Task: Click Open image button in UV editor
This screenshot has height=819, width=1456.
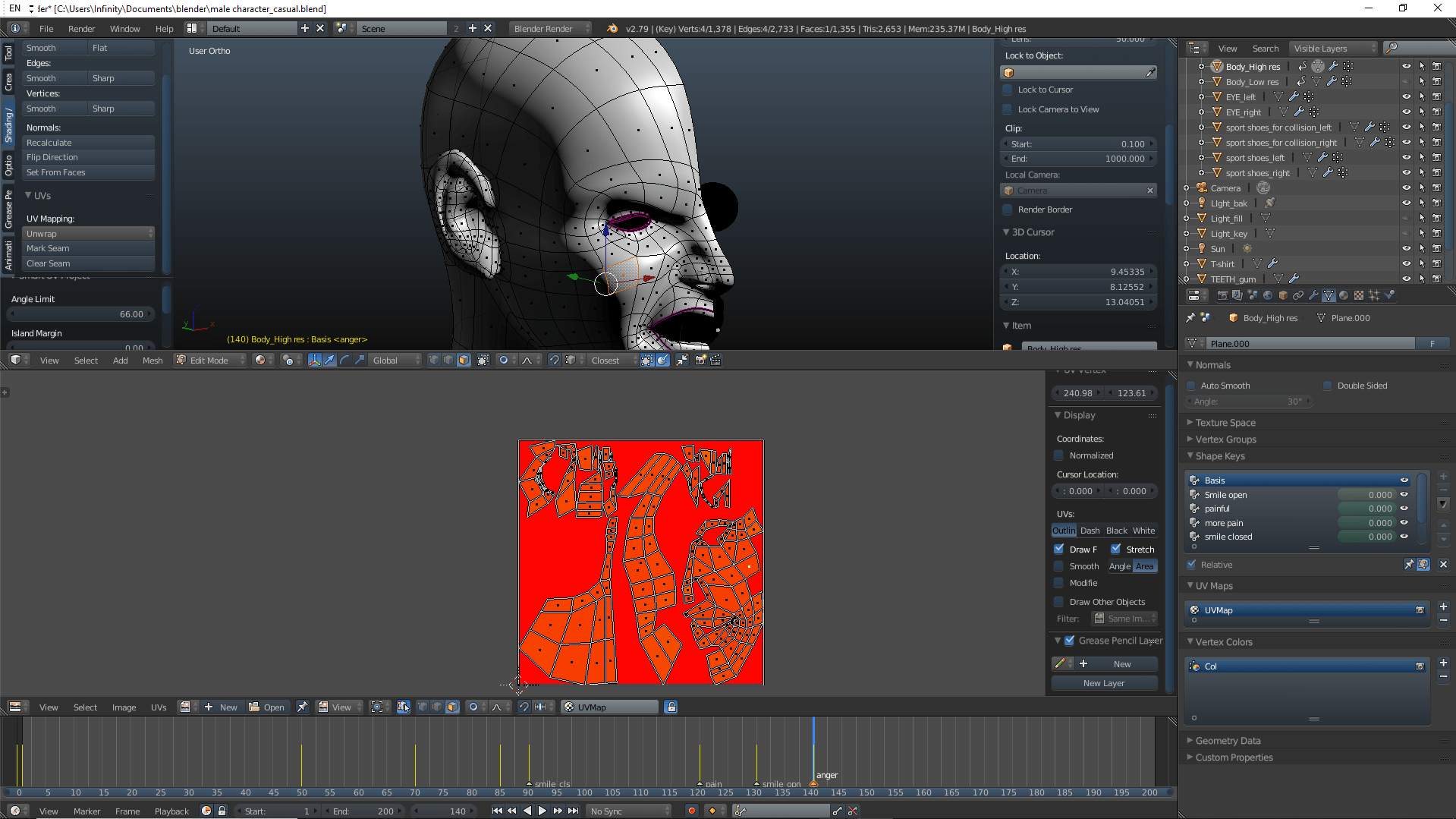Action: tap(267, 707)
